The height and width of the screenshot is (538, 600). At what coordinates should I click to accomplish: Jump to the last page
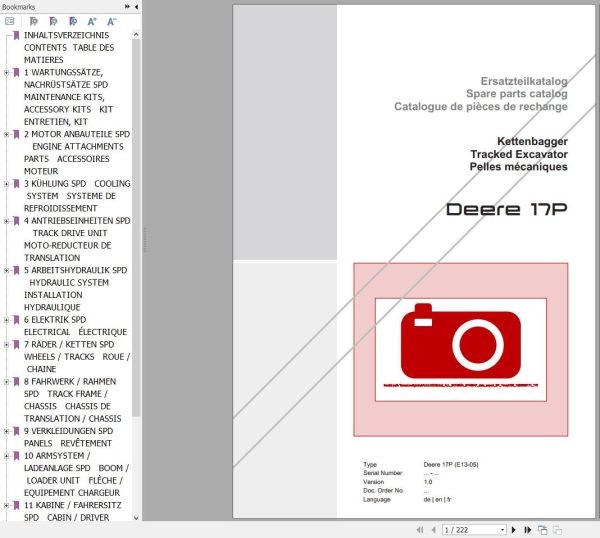(528, 530)
